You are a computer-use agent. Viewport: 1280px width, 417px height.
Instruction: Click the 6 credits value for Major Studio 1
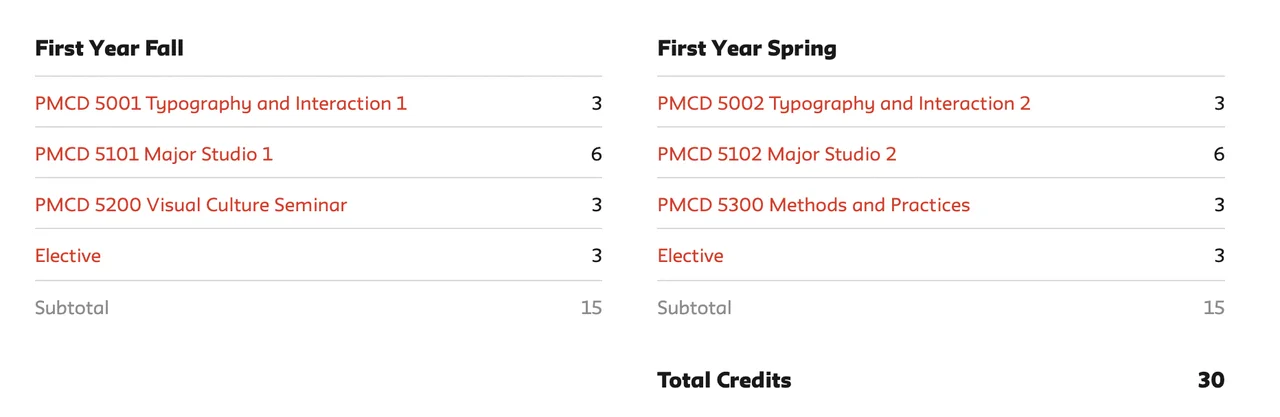(x=596, y=154)
